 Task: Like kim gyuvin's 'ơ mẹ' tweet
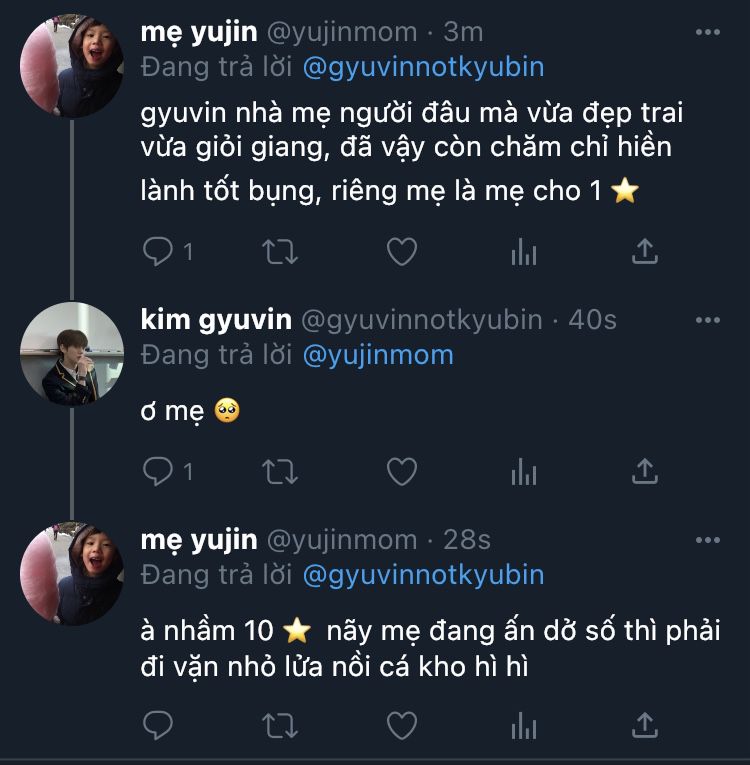coord(402,470)
